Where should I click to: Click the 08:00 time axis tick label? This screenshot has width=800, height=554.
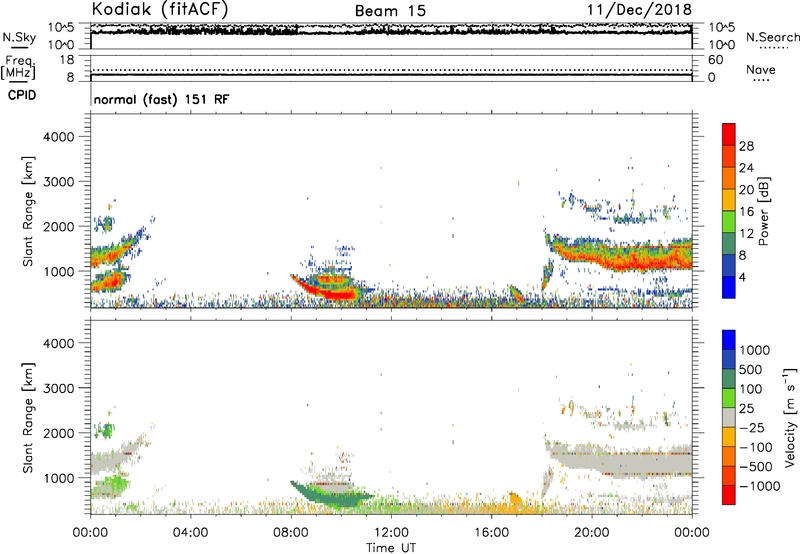[x=291, y=533]
